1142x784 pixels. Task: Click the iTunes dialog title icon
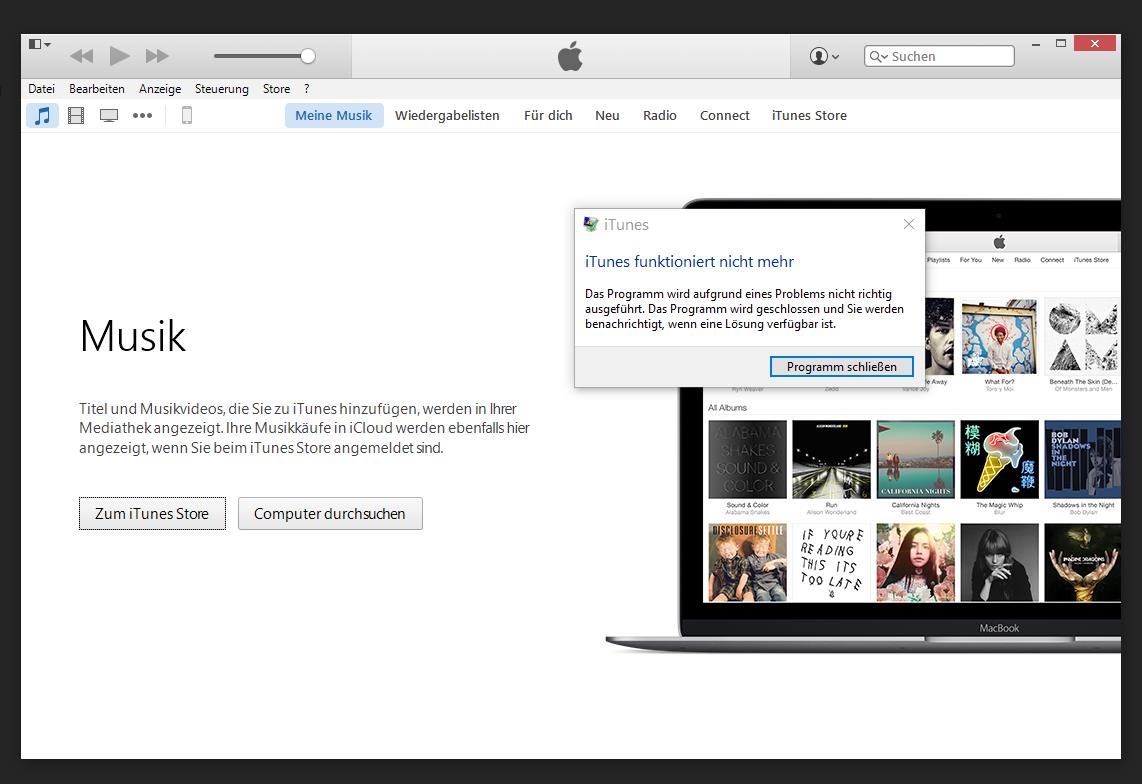(x=591, y=224)
